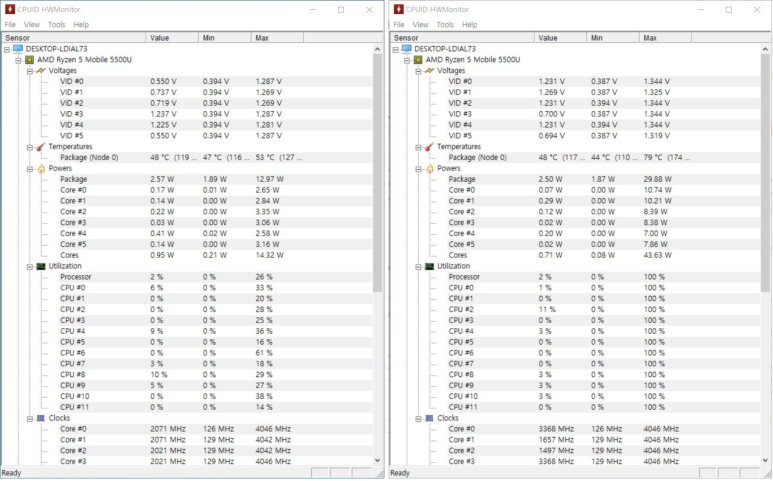Viewport: 773px width, 481px height.
Task: Click the Clocks waveform icon in right window
Action: 429,418
